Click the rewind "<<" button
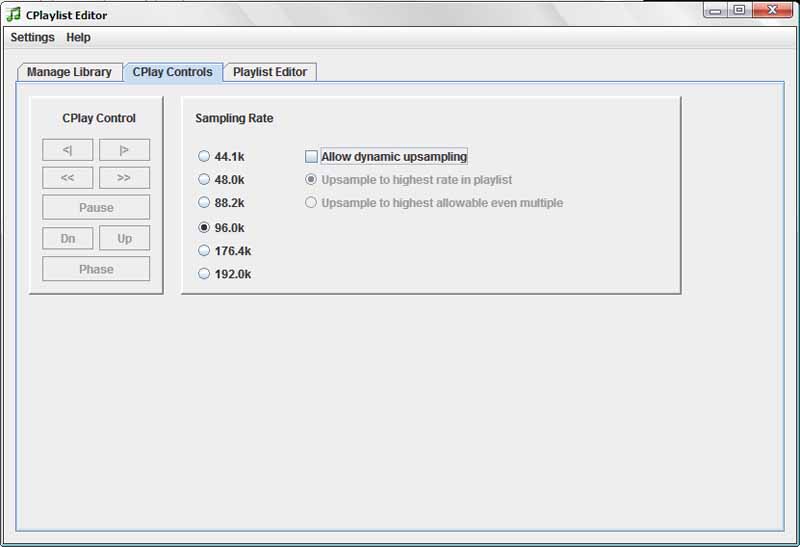Viewport: 800px width, 547px height. click(67, 178)
